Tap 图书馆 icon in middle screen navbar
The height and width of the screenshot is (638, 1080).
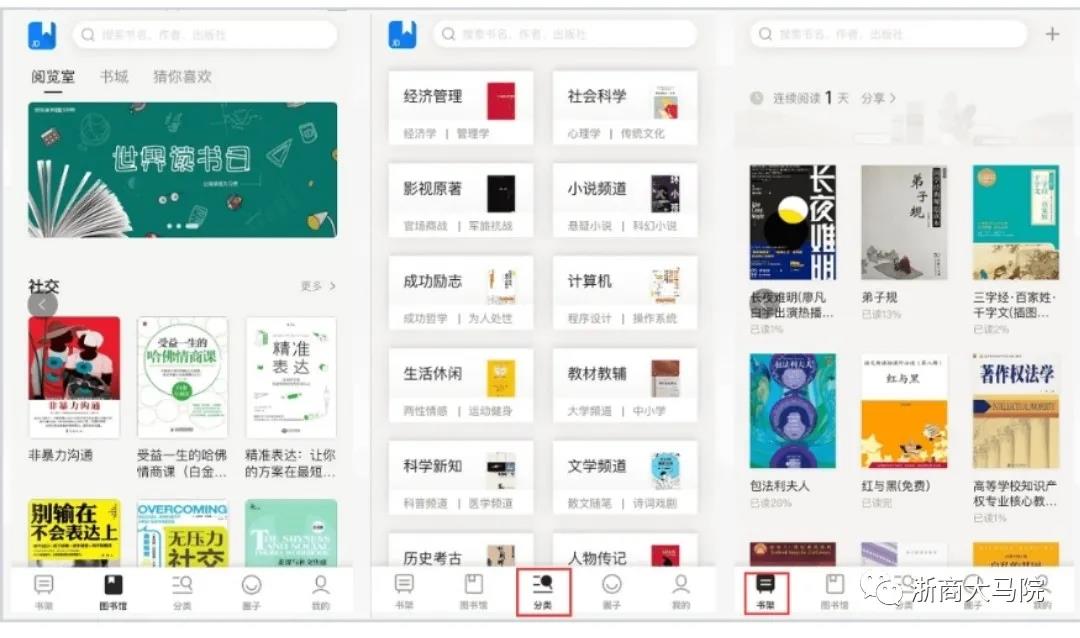[x=474, y=591]
